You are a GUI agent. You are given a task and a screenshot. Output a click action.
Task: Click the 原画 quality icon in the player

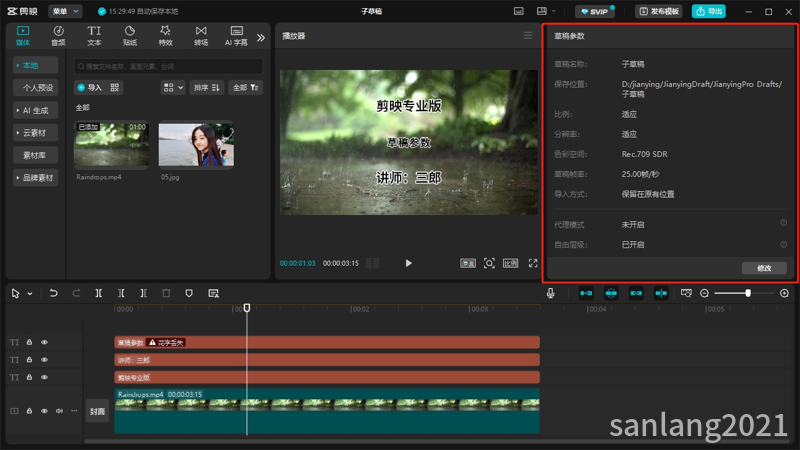pyautogui.click(x=468, y=263)
